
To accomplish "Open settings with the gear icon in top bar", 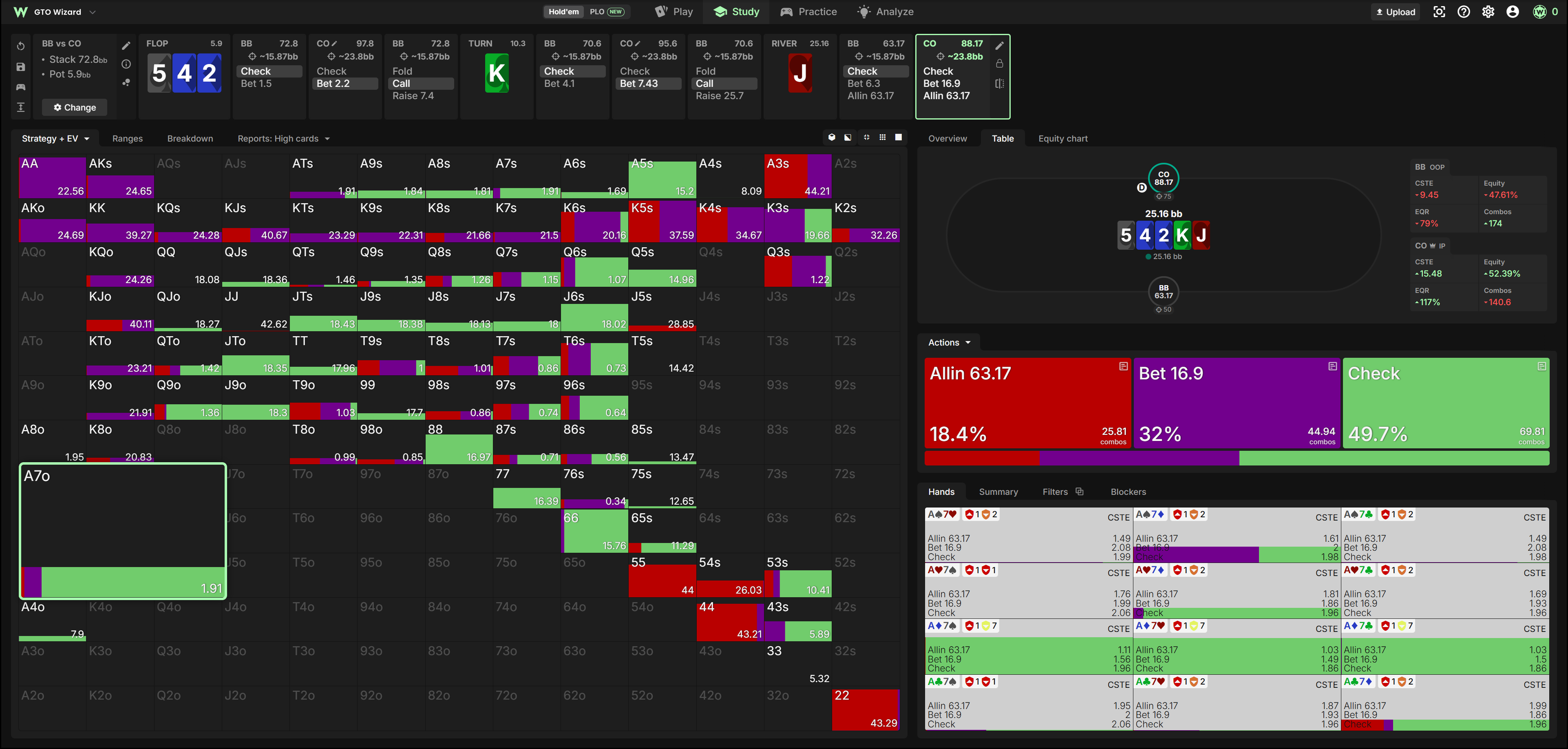I will [1488, 11].
